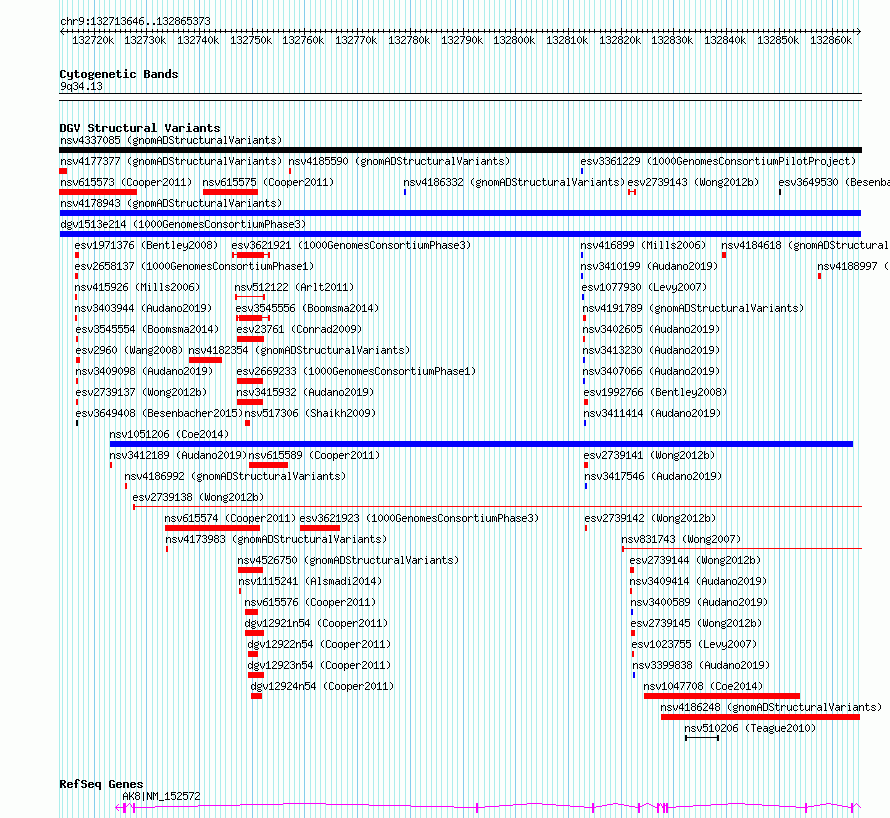The height and width of the screenshot is (818, 890).
Task: Select dgv12923n54 (Cooper2011) label
Action: click(319, 665)
